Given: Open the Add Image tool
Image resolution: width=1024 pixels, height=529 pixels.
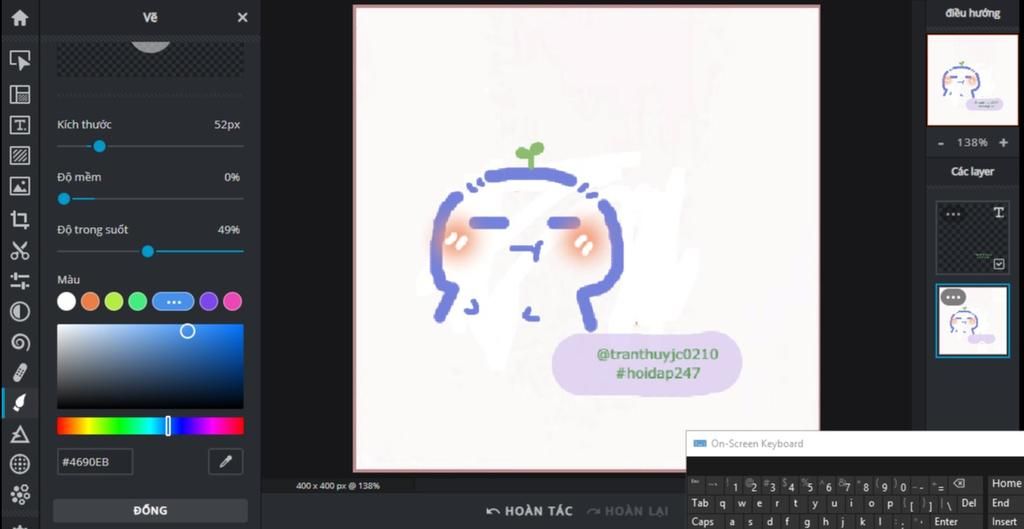Looking at the screenshot, I should pos(20,186).
